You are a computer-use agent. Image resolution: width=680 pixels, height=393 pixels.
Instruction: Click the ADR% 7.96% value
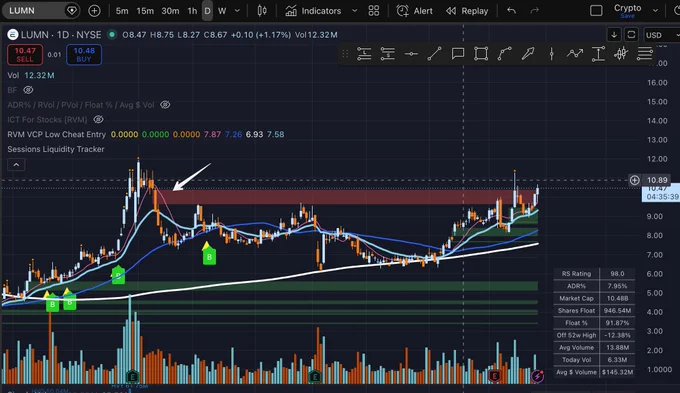617,286
